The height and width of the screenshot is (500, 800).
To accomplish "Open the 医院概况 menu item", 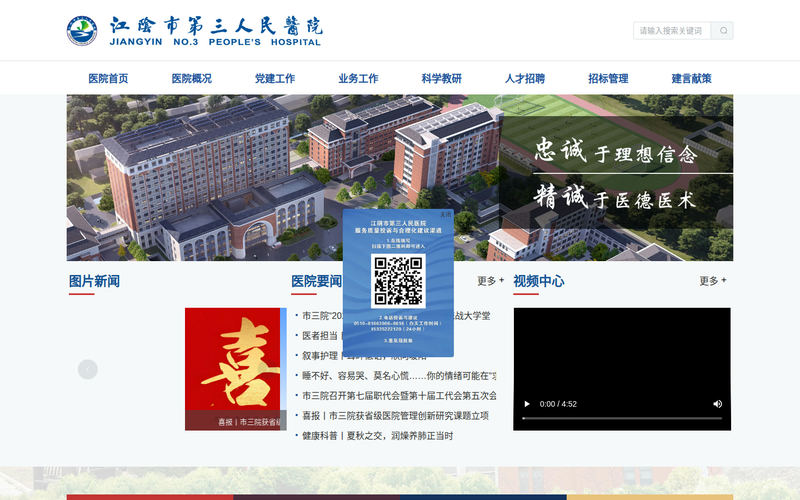I will click(x=191, y=79).
